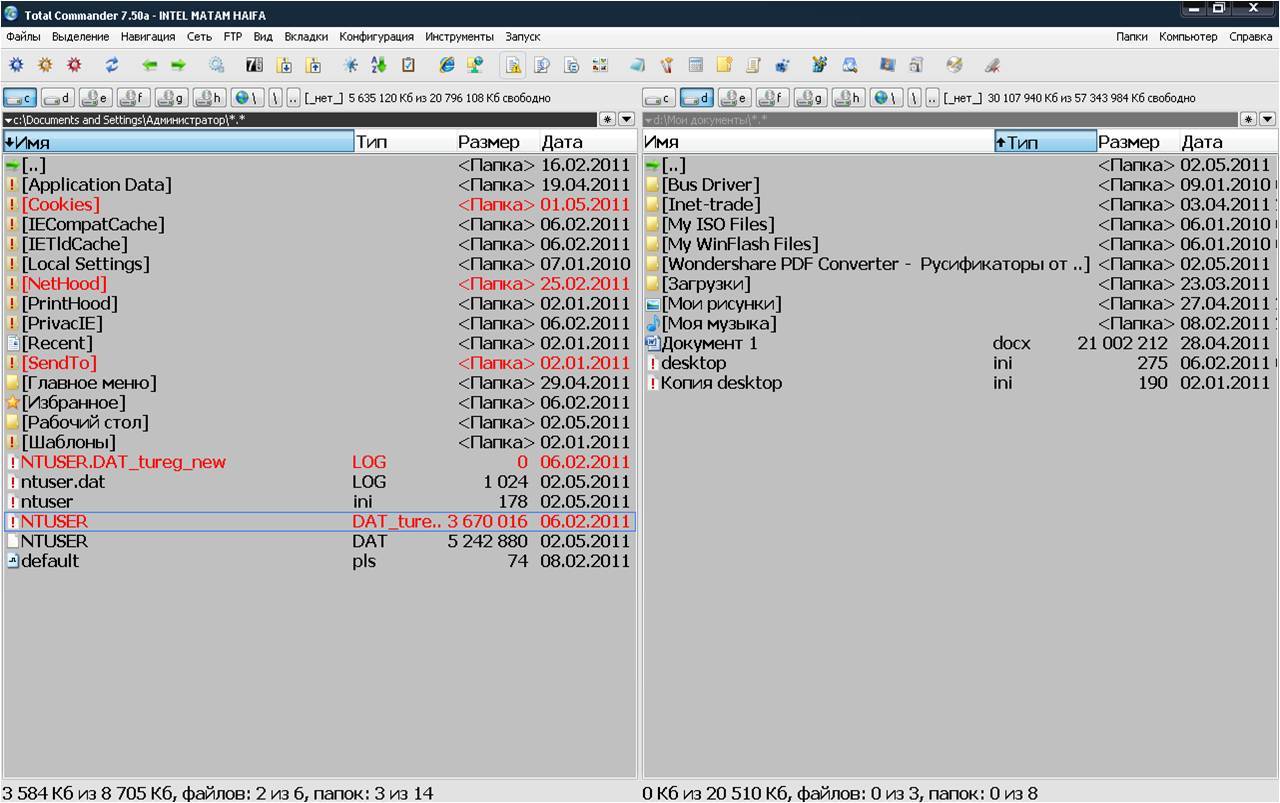This screenshot has height=803, width=1280.
Task: Click the safely remove hardware icon
Action: point(992,65)
